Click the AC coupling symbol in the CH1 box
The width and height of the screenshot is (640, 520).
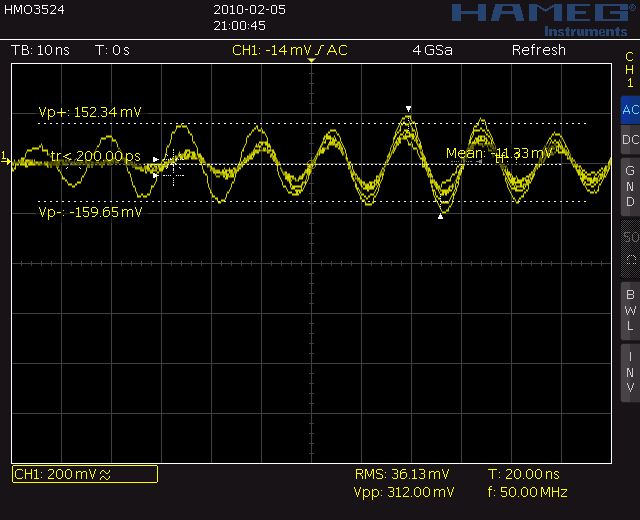click(105, 475)
